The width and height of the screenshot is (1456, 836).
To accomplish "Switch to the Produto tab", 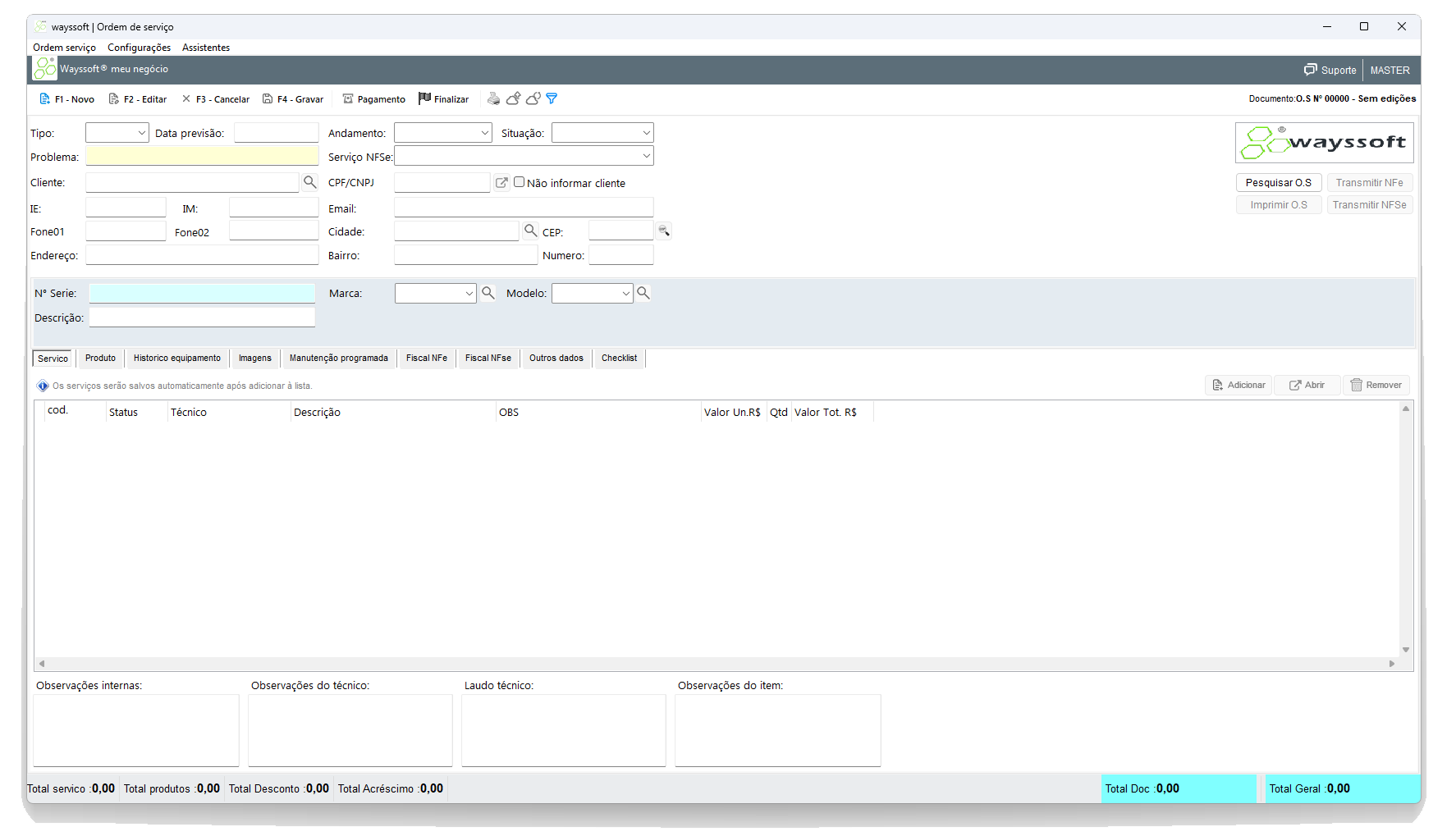I will point(100,359).
